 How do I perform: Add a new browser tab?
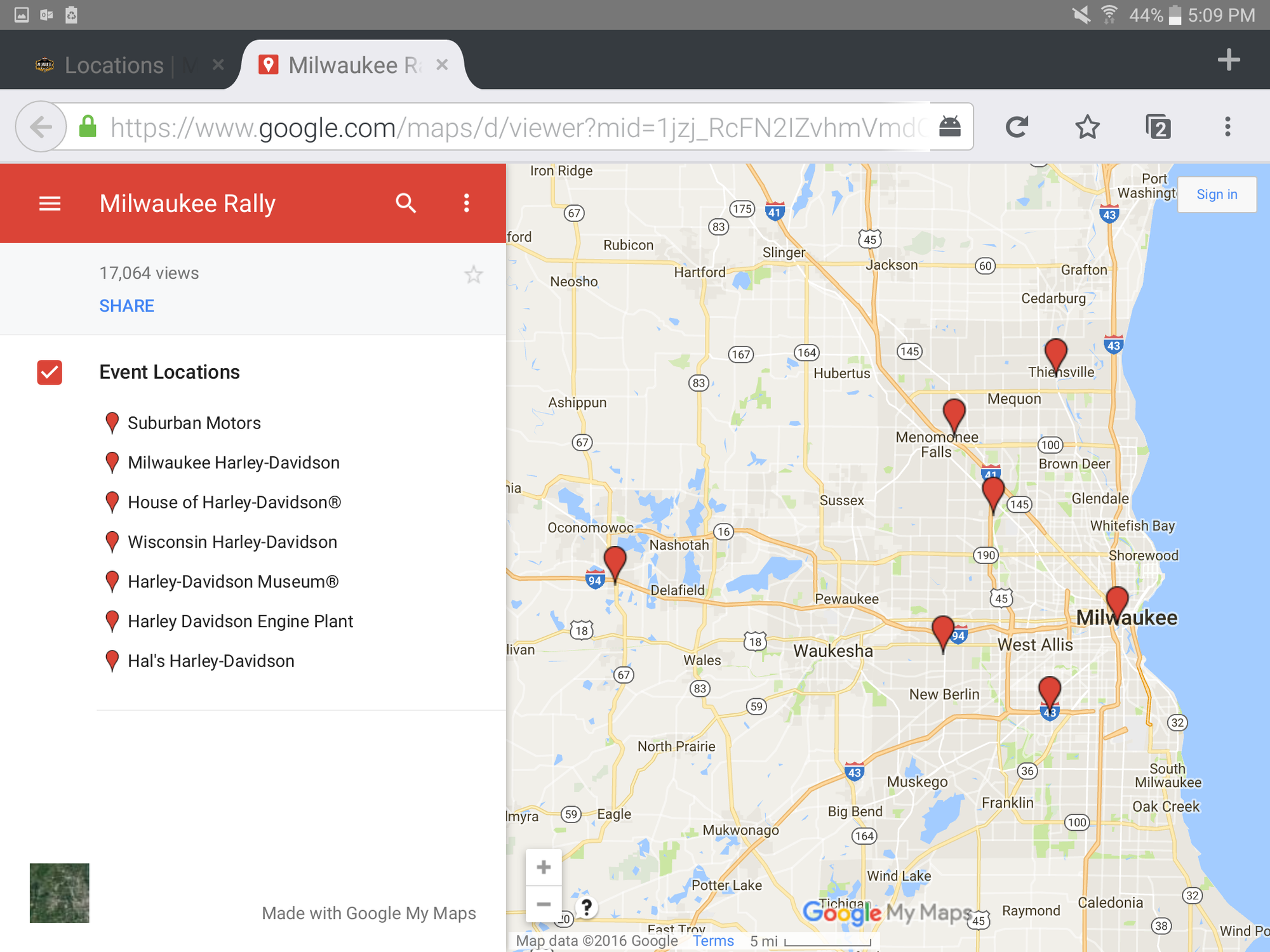(1228, 60)
